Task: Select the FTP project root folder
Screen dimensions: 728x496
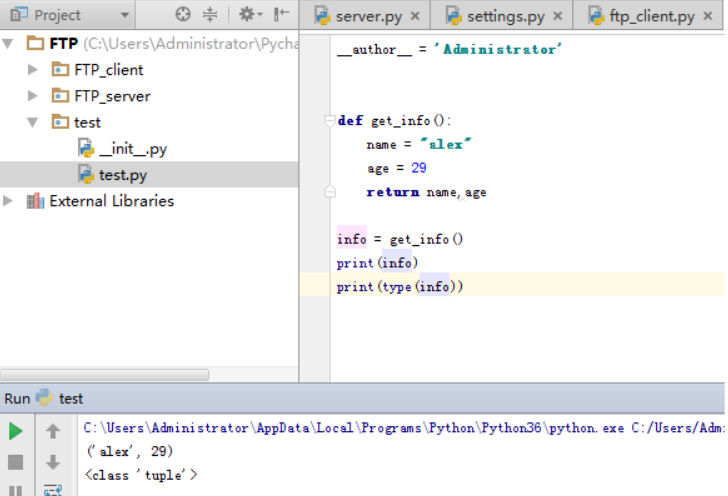Action: [64, 44]
